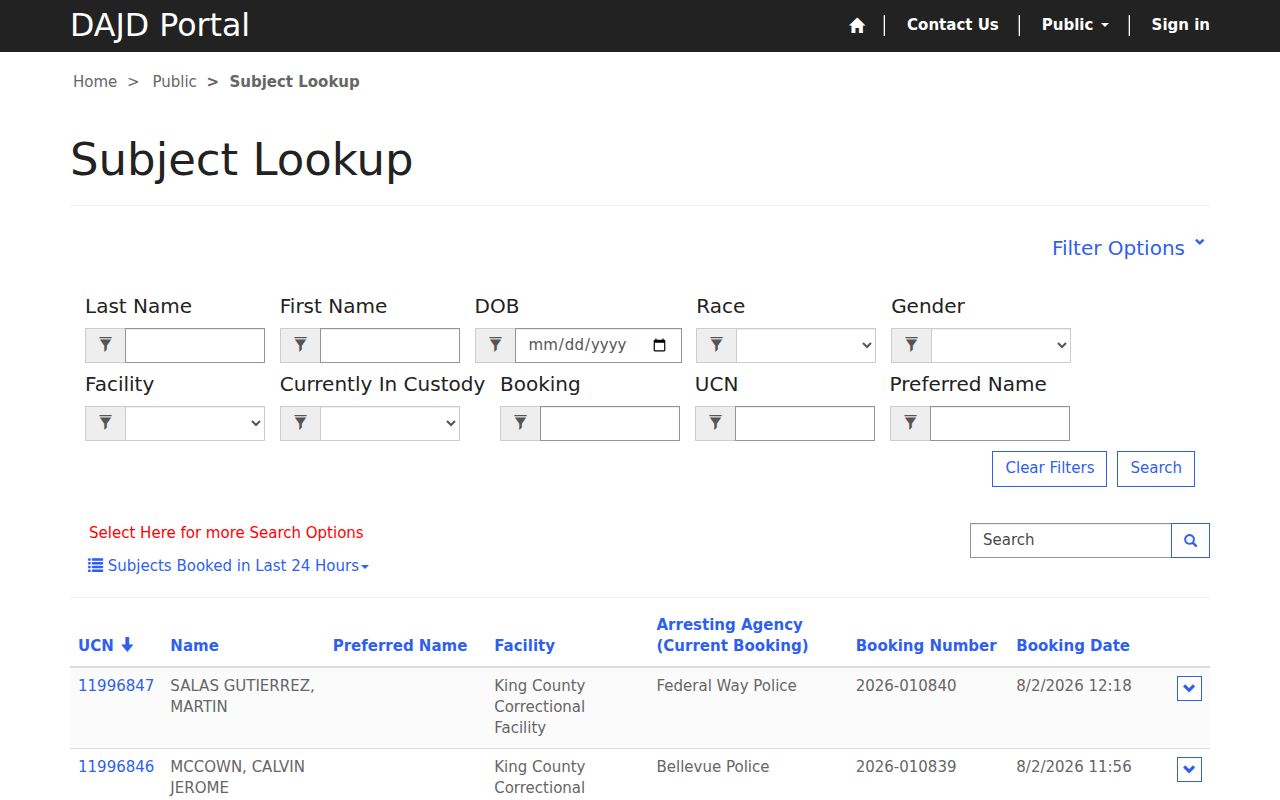Click the UCN sort arrow icon
This screenshot has height=800, width=1280.
pyautogui.click(x=127, y=645)
